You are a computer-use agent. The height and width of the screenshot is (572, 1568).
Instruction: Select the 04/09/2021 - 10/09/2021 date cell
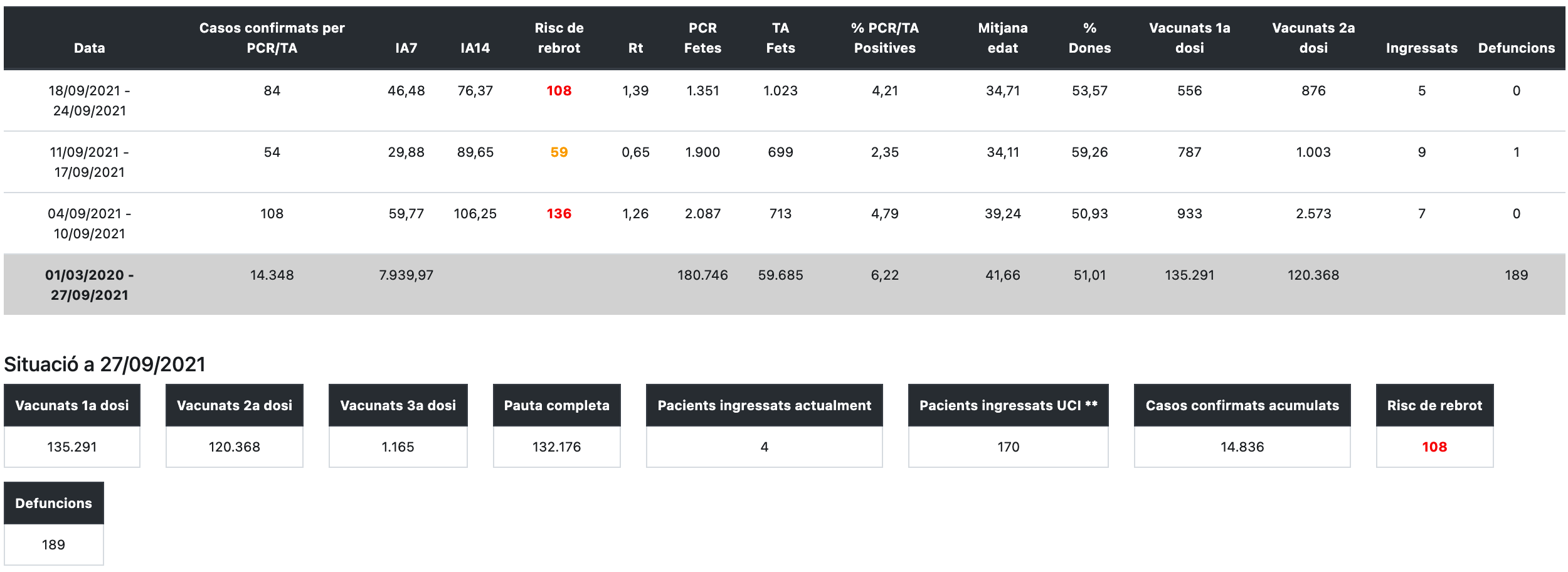[x=89, y=223]
